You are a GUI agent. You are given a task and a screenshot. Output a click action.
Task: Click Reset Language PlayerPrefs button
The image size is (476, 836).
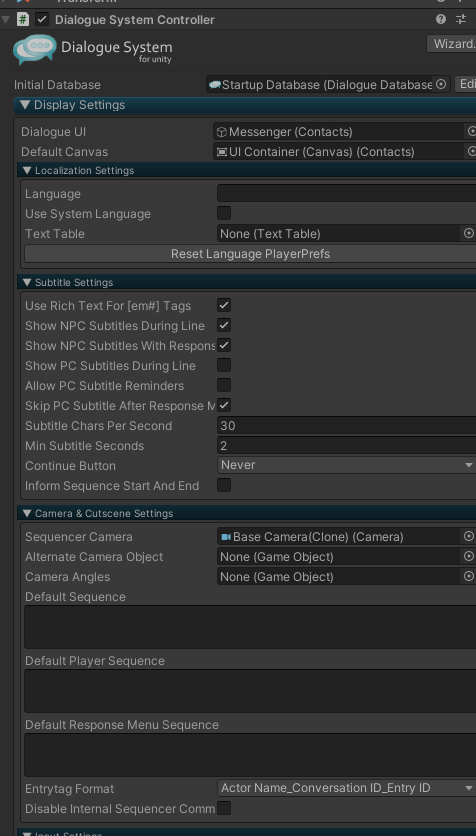pos(250,254)
